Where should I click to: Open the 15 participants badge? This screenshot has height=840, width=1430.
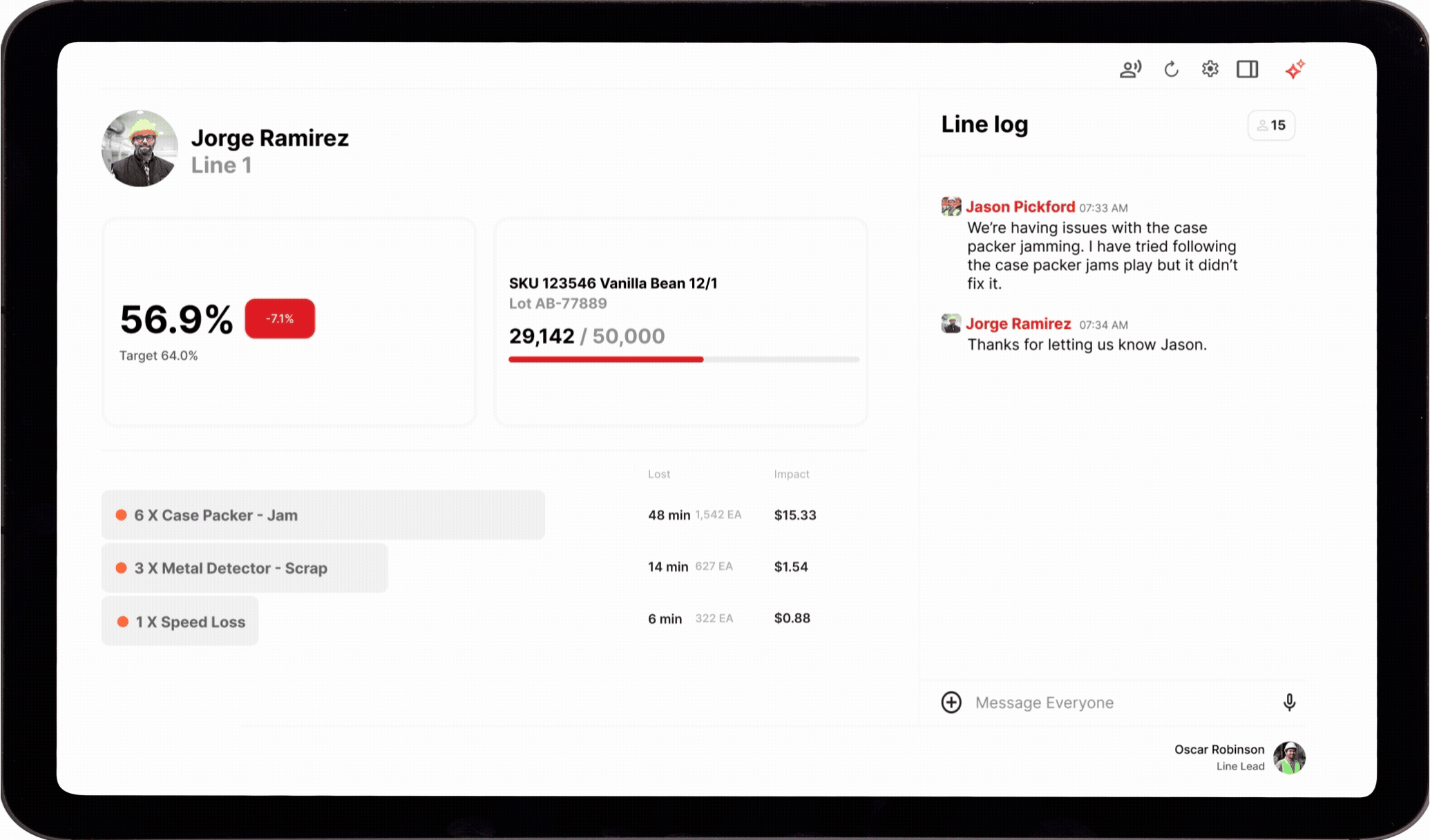tap(1271, 125)
